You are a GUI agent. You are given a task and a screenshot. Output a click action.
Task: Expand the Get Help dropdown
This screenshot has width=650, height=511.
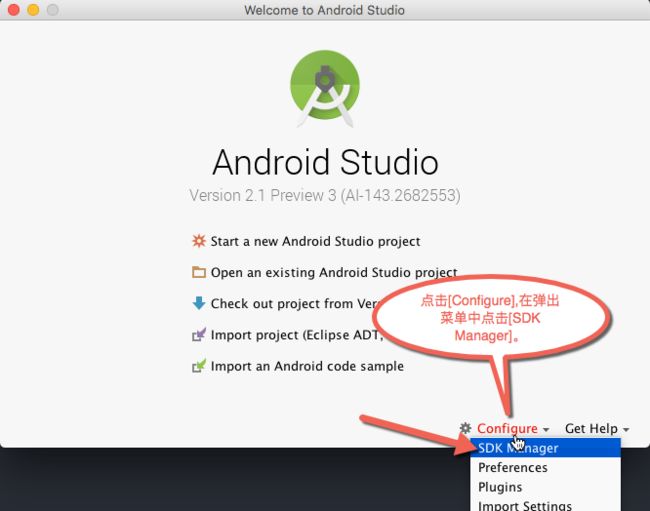tap(597, 429)
